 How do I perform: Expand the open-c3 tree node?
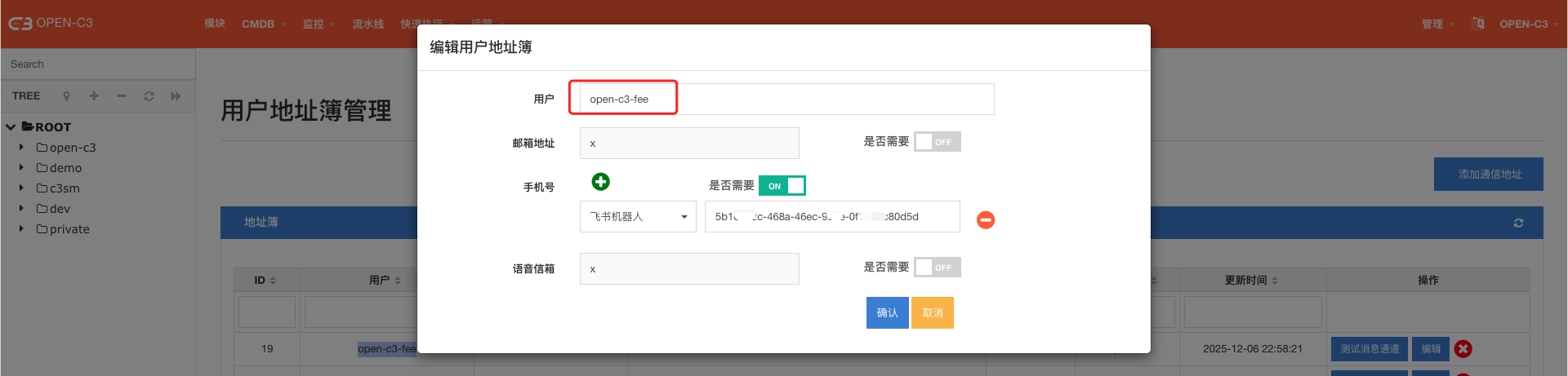click(x=21, y=148)
